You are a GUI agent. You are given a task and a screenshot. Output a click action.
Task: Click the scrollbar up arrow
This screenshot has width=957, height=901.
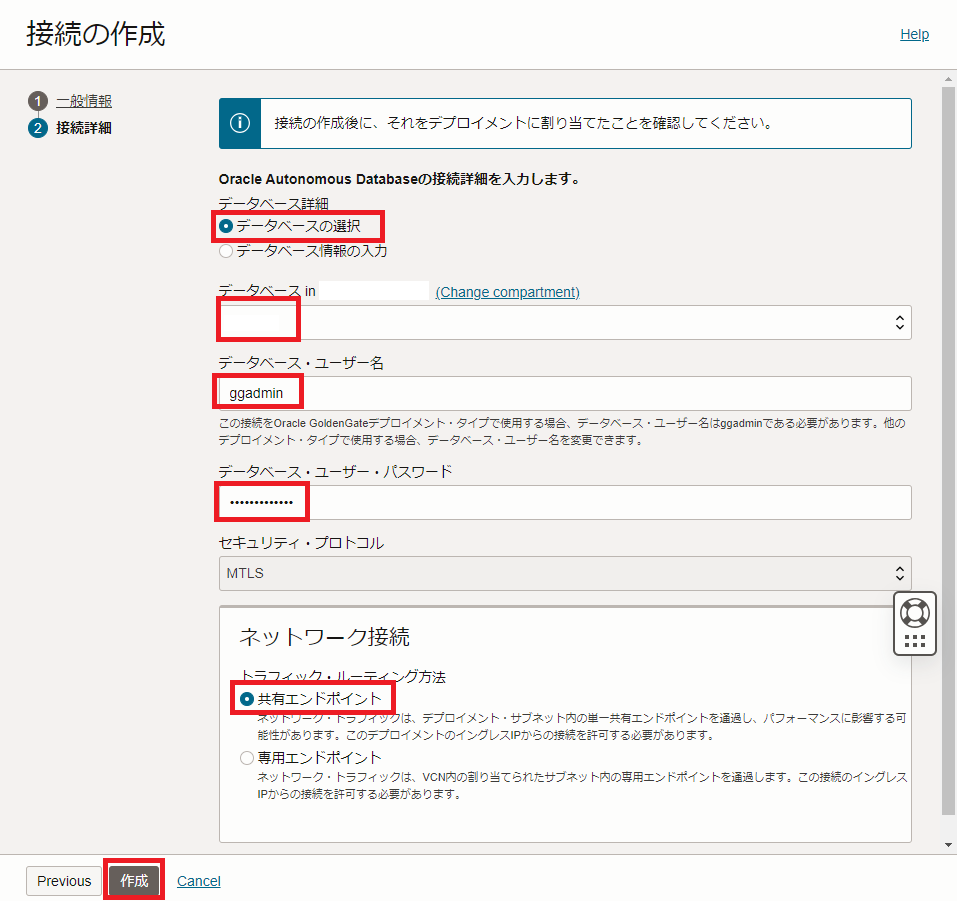tap(948, 78)
